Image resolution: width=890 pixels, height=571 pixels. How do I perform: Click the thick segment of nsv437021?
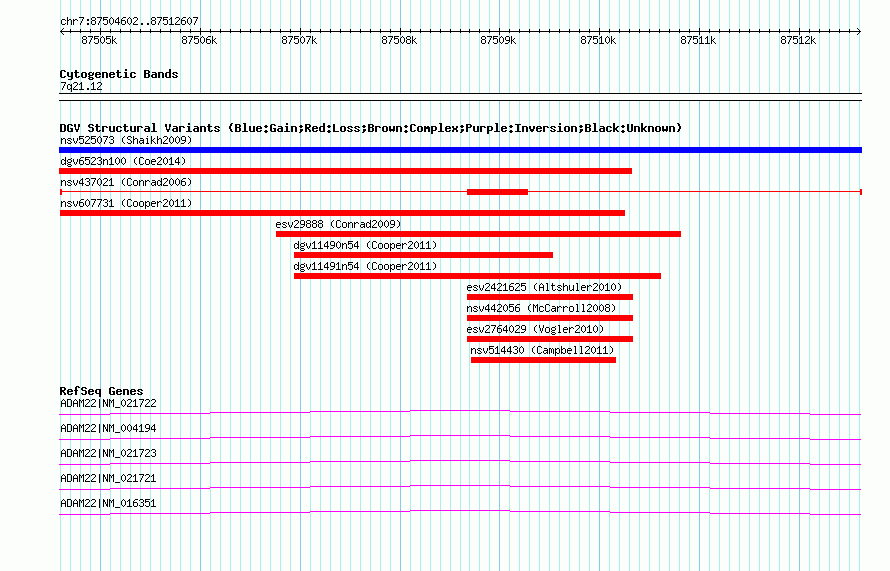pyautogui.click(x=497, y=192)
